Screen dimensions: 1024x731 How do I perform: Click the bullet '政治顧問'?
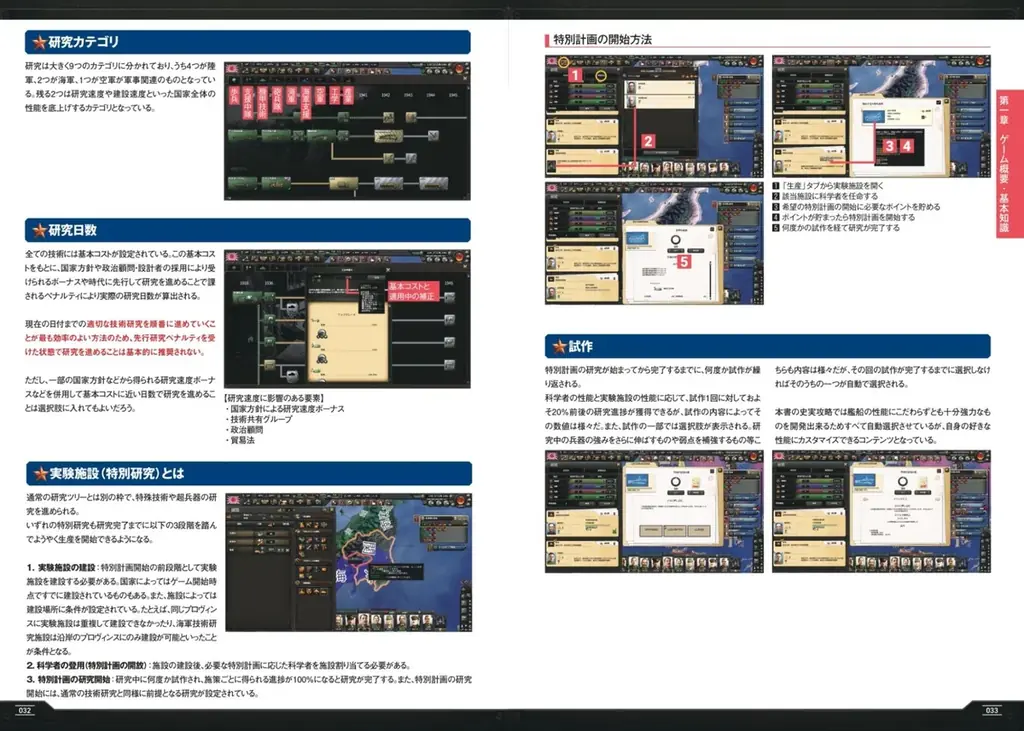[245, 430]
